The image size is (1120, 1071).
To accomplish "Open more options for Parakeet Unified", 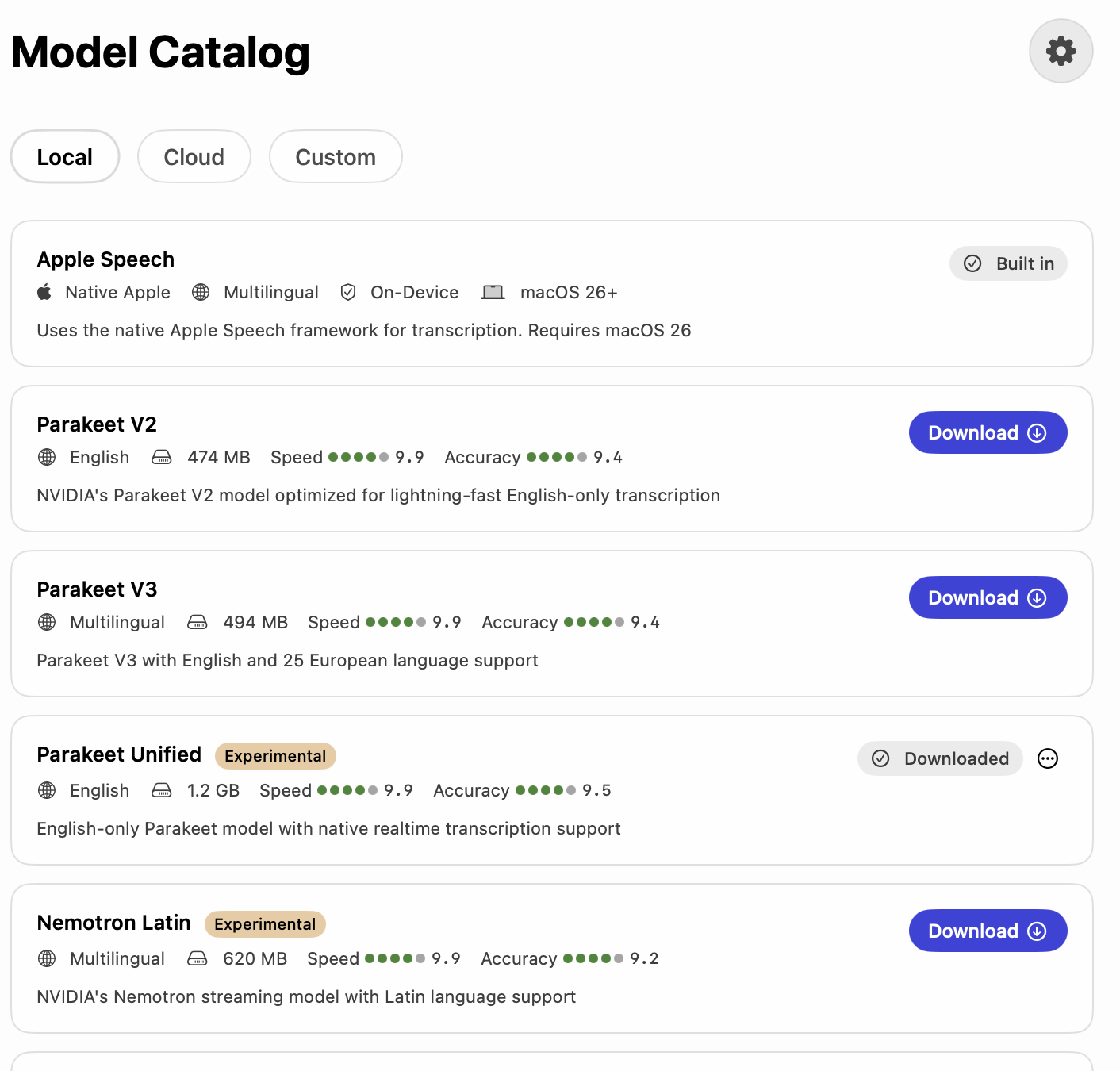I will tap(1048, 758).
